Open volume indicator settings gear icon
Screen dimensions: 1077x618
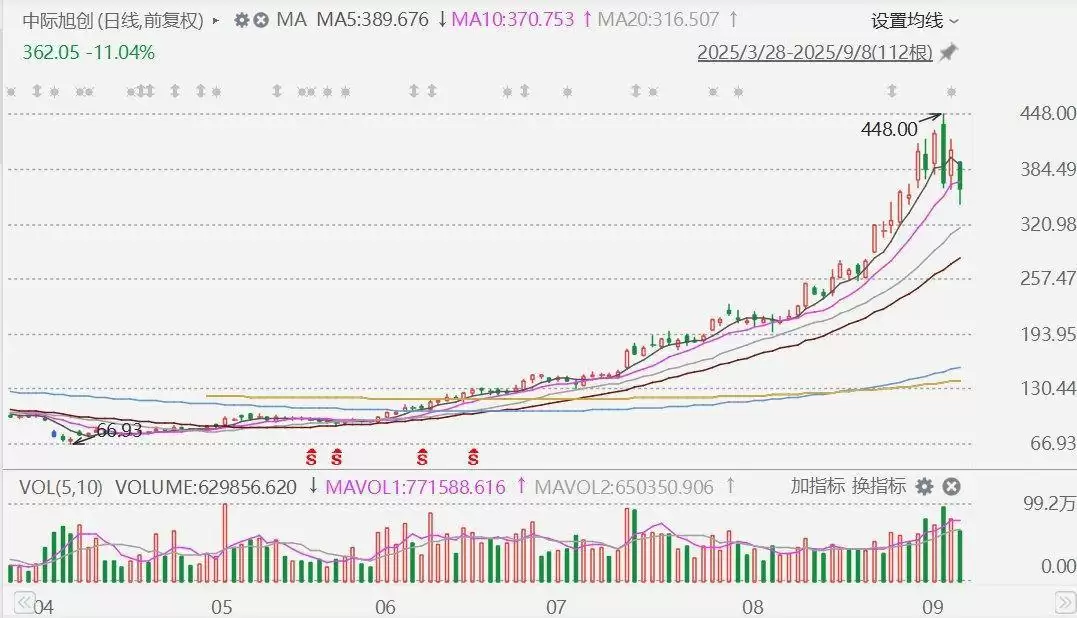click(x=924, y=487)
